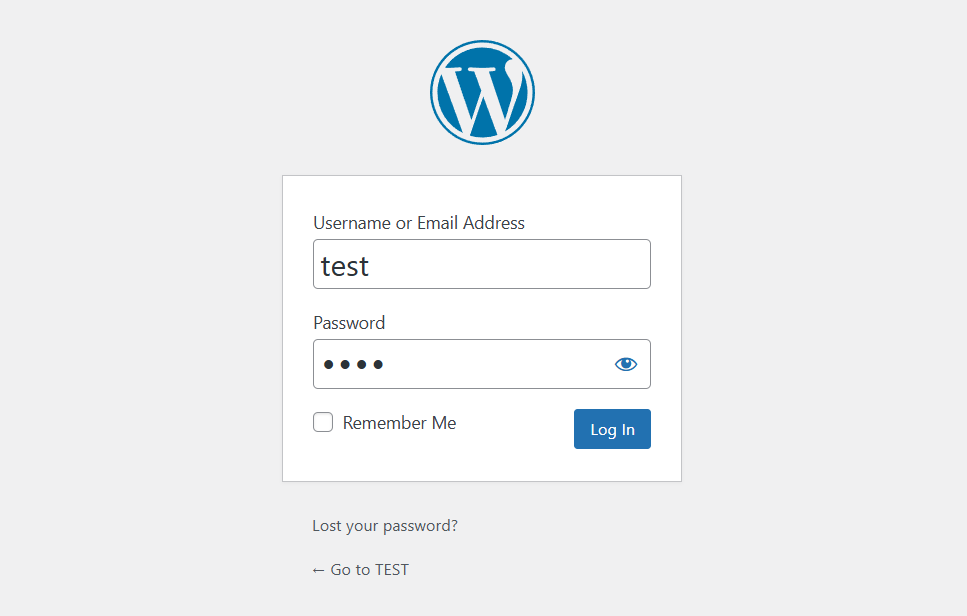
Task: Click the dotted password entry box
Action: [470, 364]
